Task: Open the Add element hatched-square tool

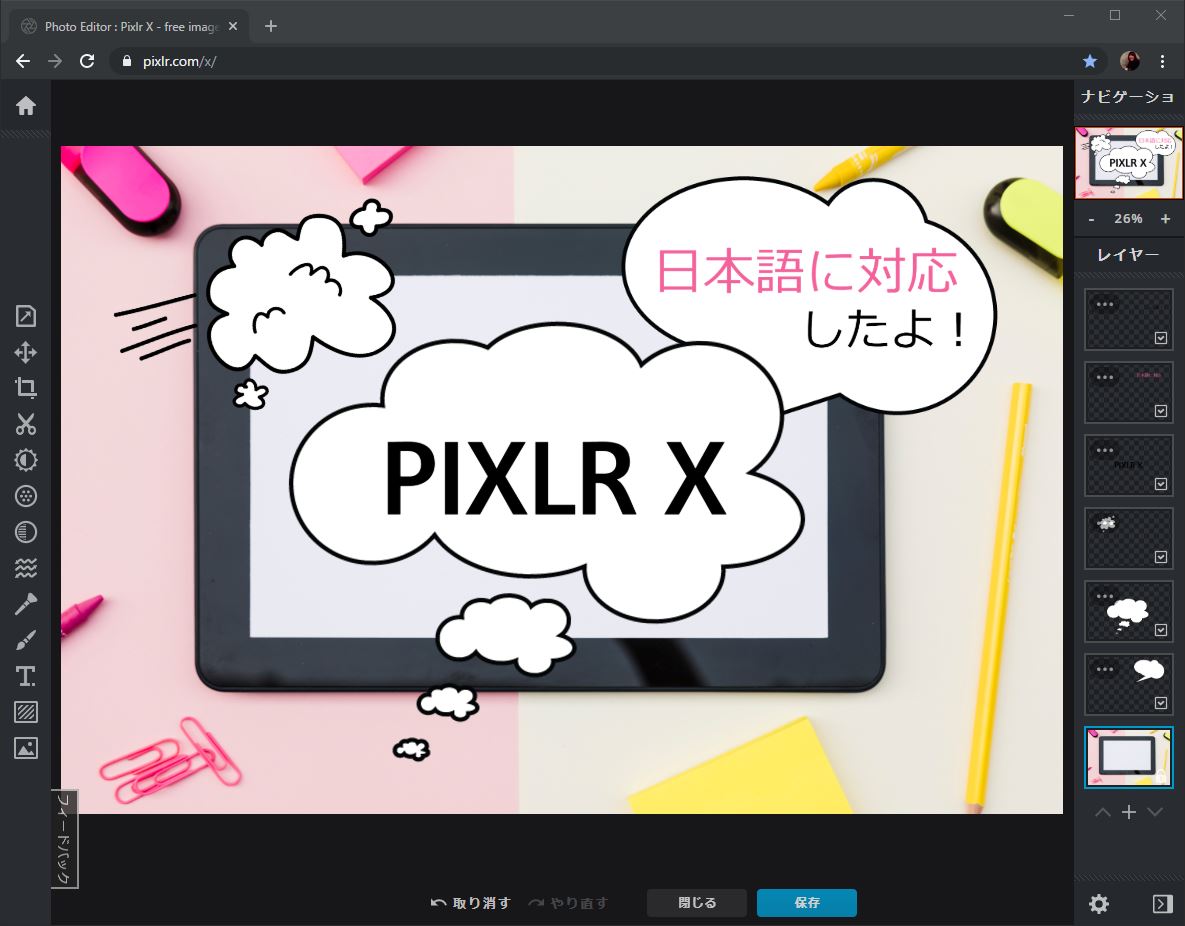Action: [x=26, y=712]
